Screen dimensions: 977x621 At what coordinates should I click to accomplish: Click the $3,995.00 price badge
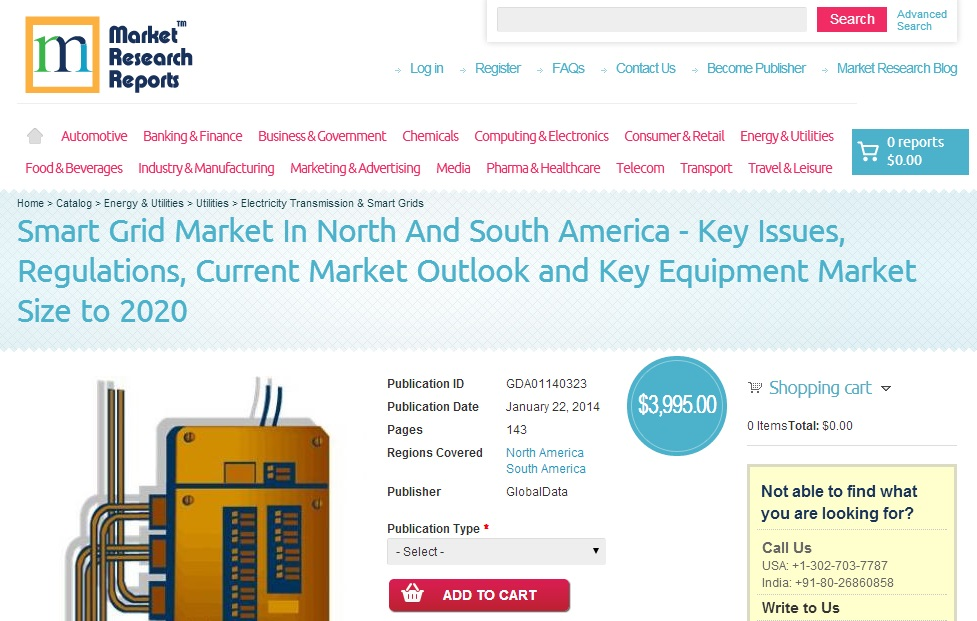click(x=677, y=405)
